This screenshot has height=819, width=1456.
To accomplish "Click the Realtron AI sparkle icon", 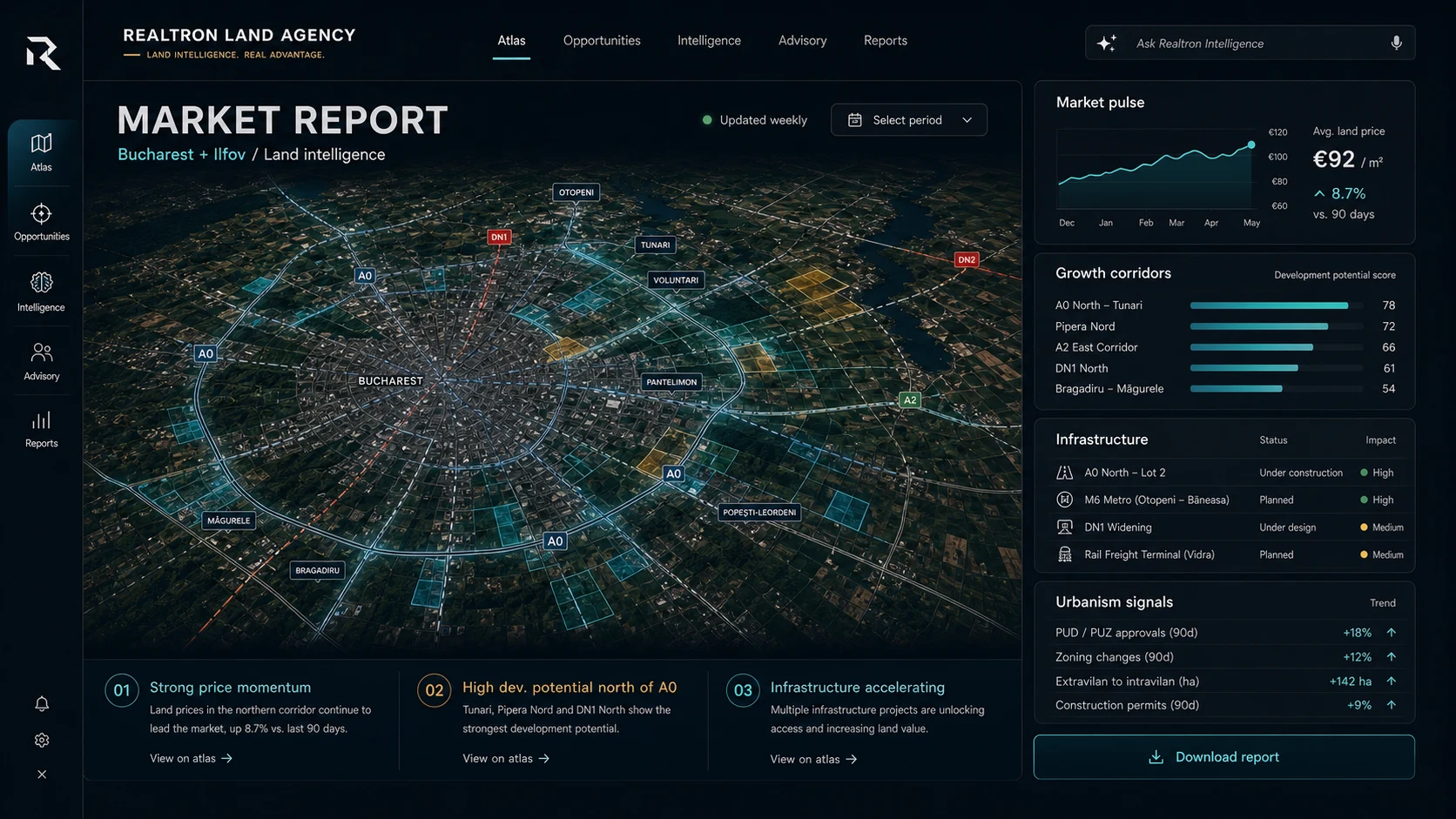I will click(x=1107, y=43).
